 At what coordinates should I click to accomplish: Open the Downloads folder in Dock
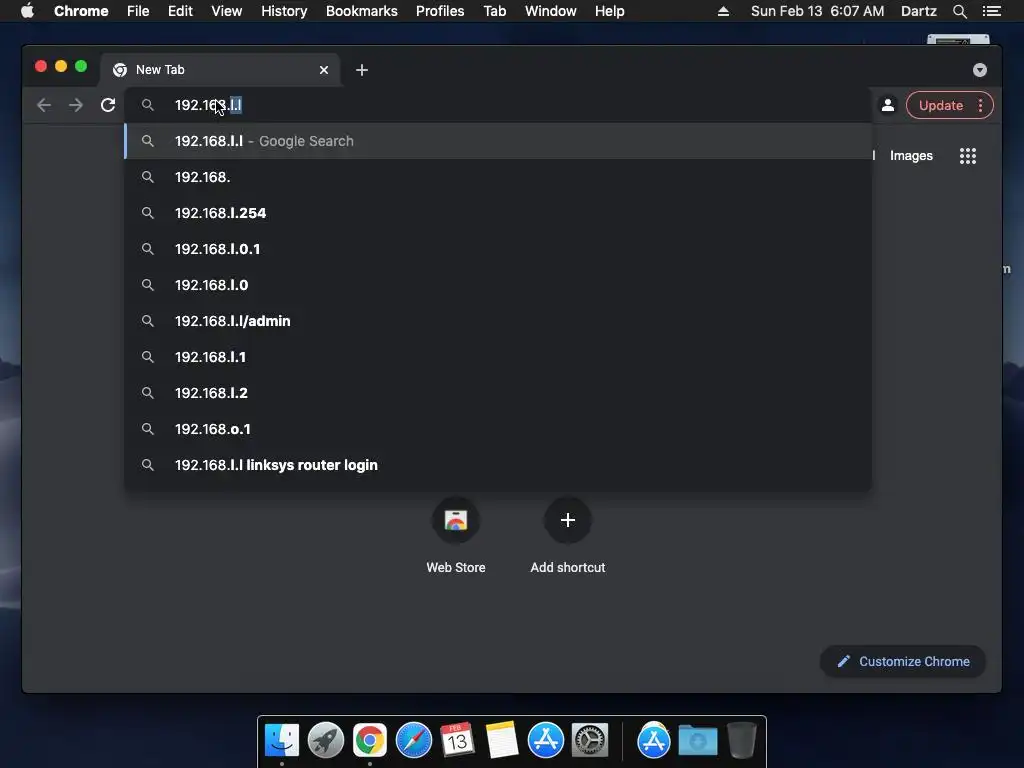click(697, 741)
